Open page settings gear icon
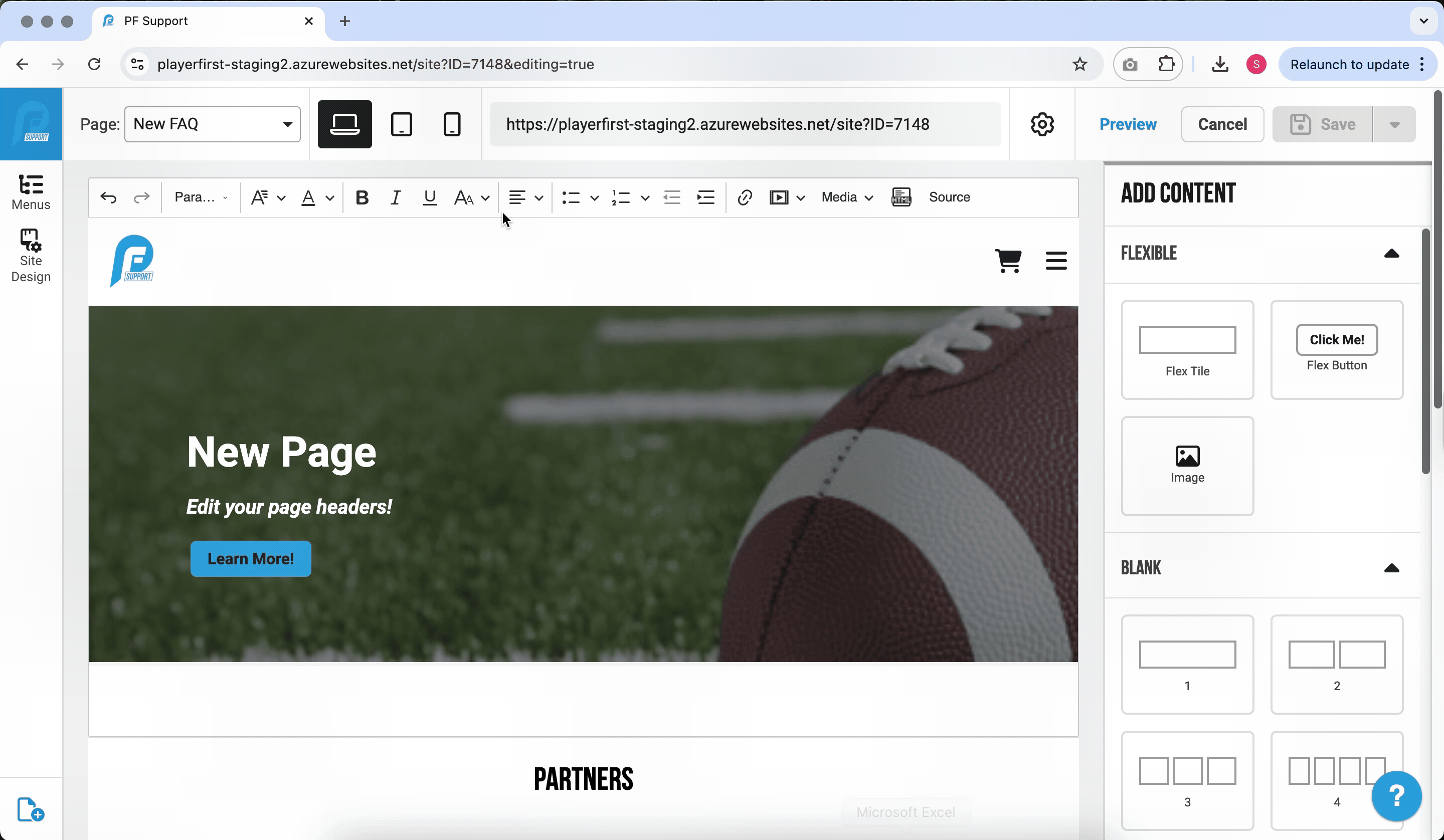The image size is (1444, 840). click(x=1042, y=124)
